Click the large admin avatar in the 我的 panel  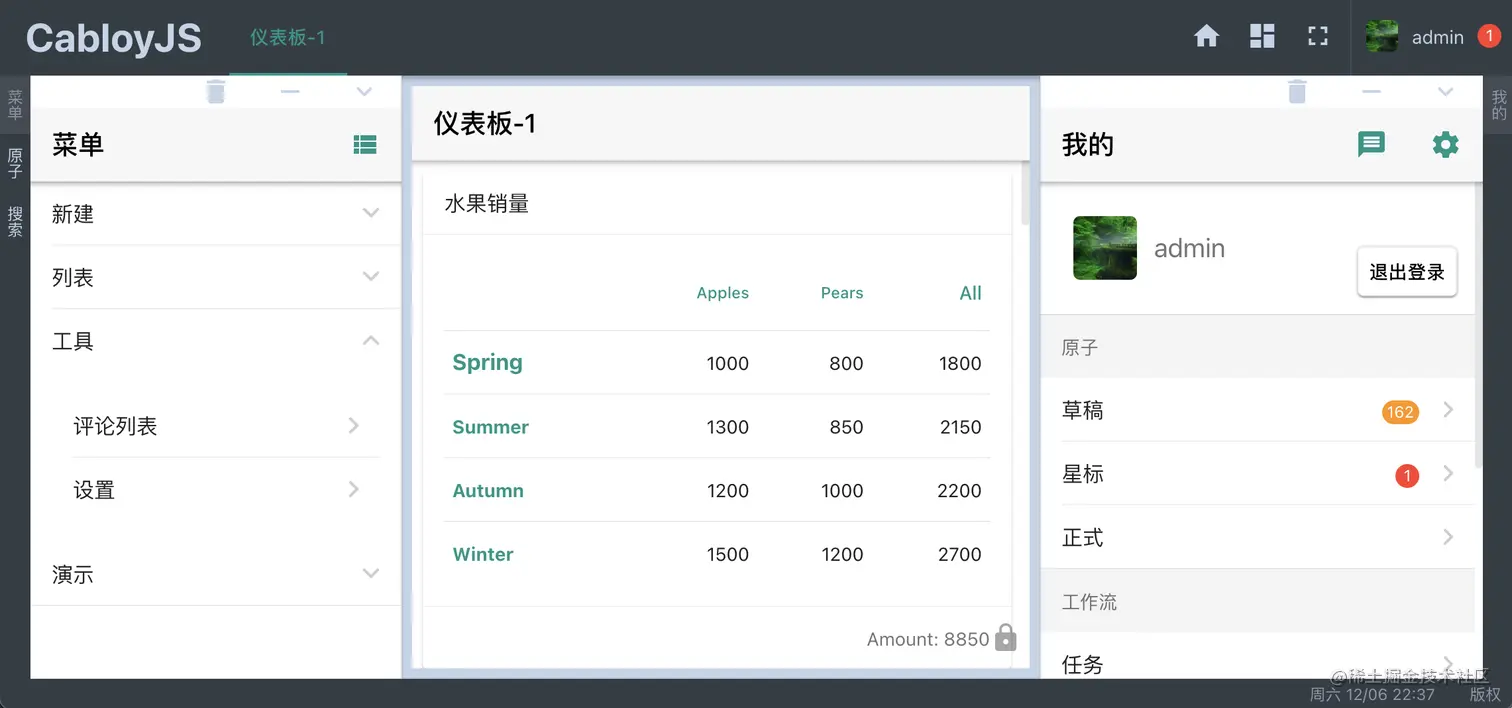(x=1105, y=248)
